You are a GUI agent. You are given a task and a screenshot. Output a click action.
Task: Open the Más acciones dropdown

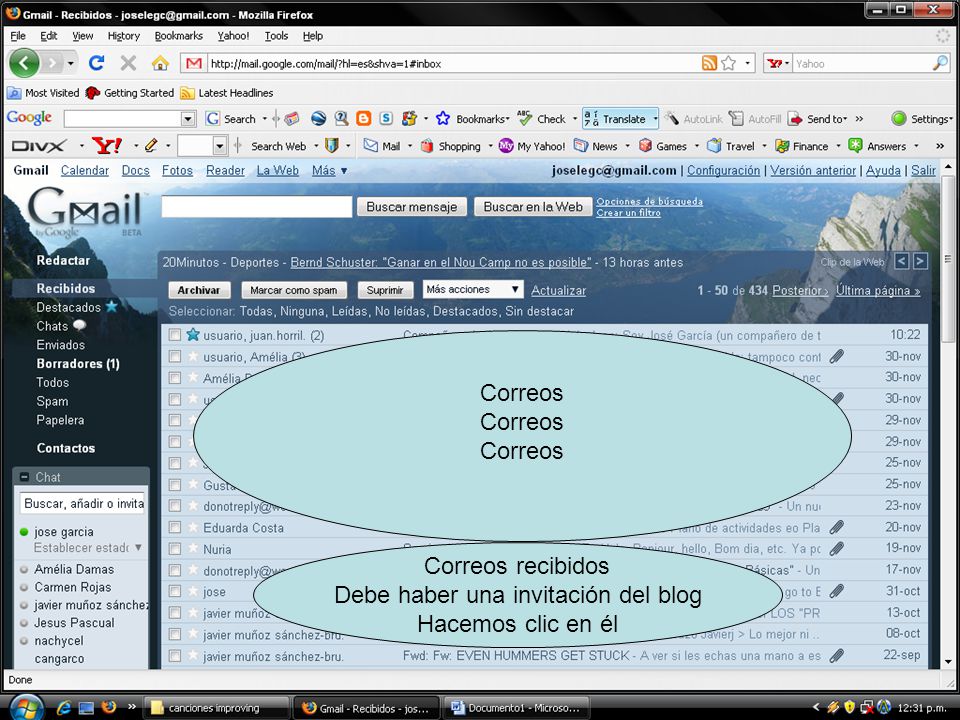[x=473, y=289]
